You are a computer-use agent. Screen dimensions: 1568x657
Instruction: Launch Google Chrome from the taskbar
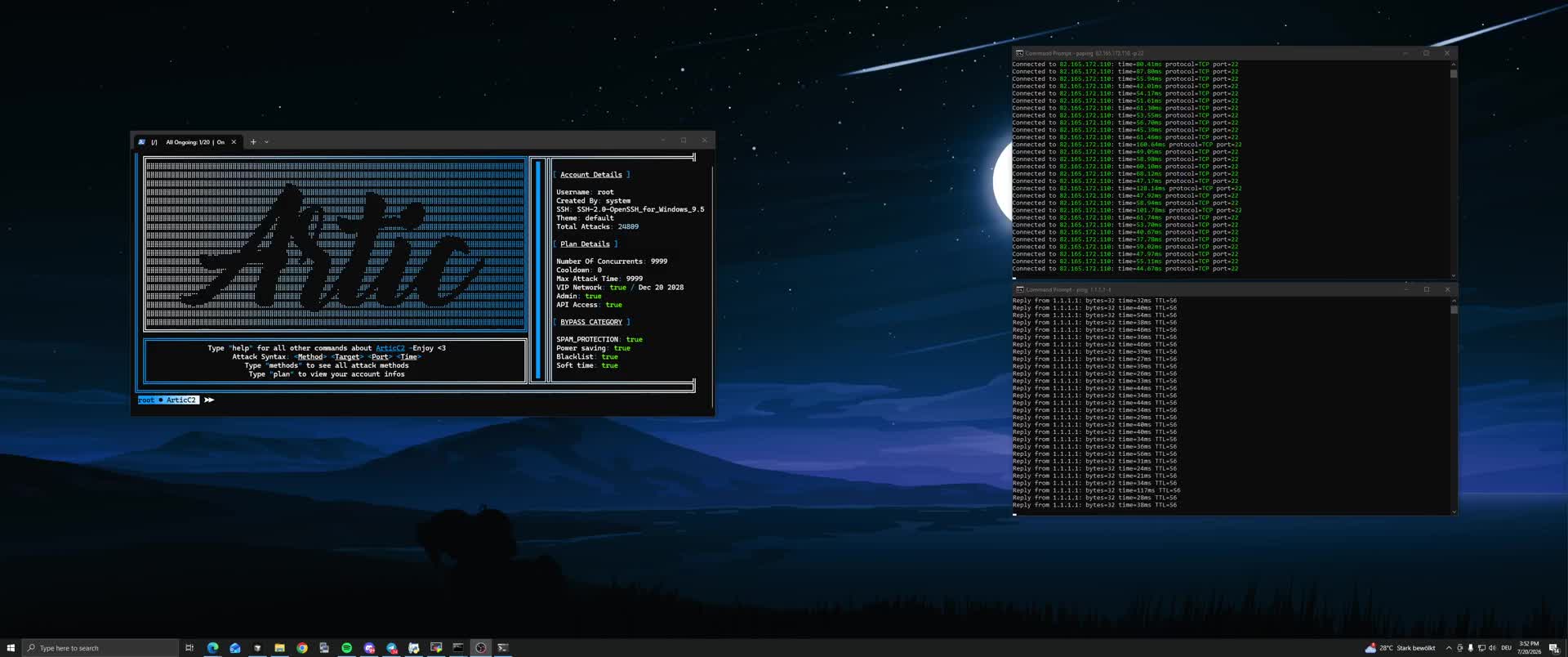pyautogui.click(x=302, y=648)
